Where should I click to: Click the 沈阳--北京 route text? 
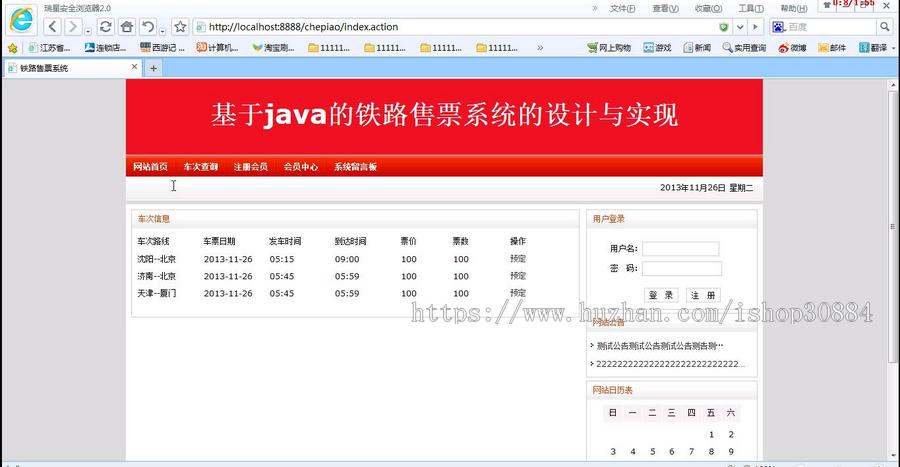[157, 259]
